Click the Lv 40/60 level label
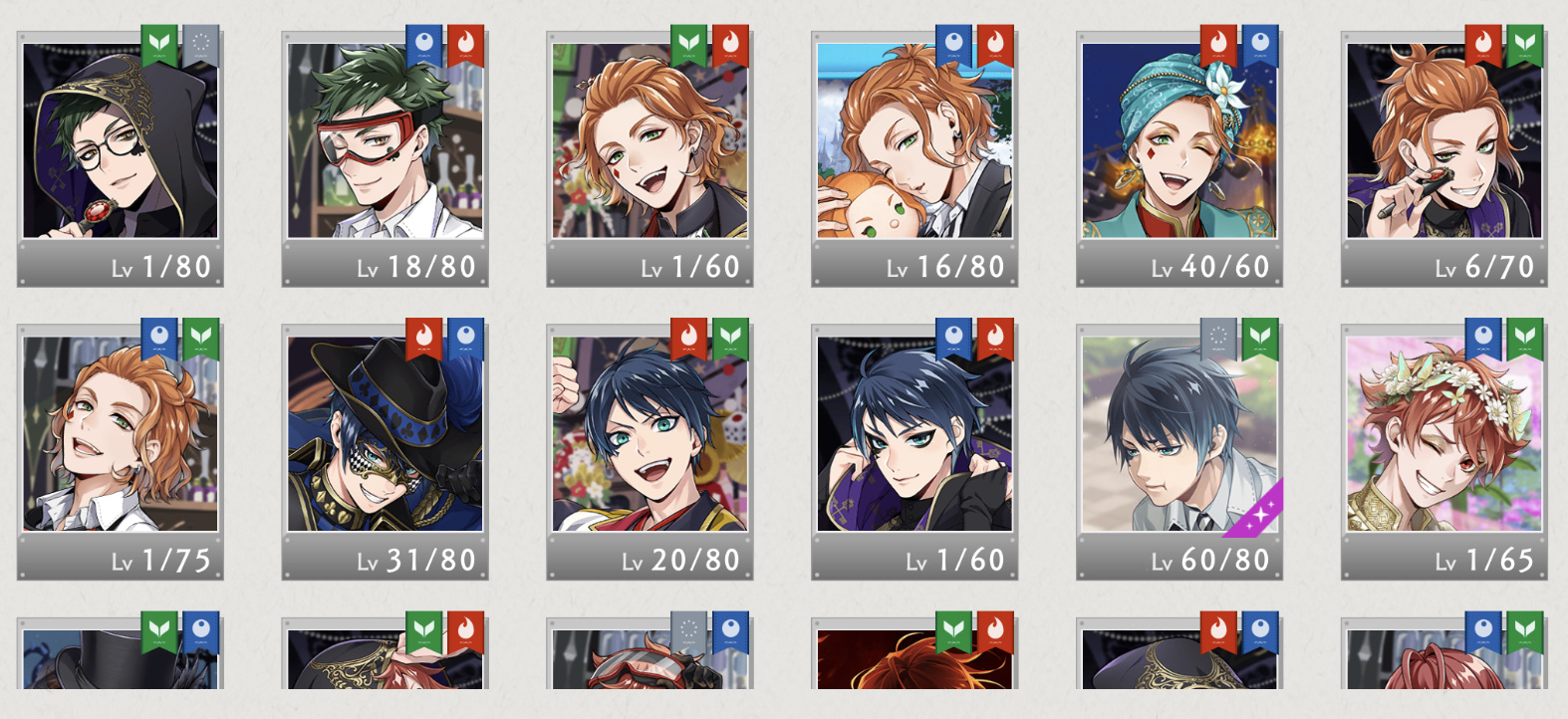 point(1210,267)
